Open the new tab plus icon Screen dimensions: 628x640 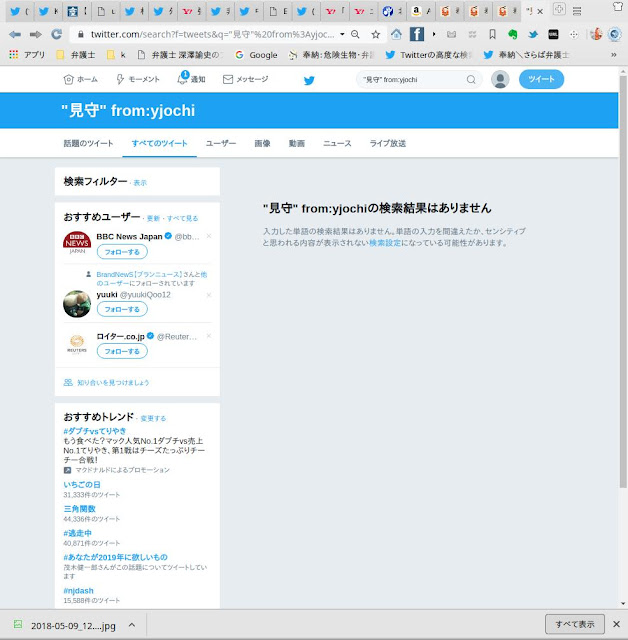pos(559,9)
